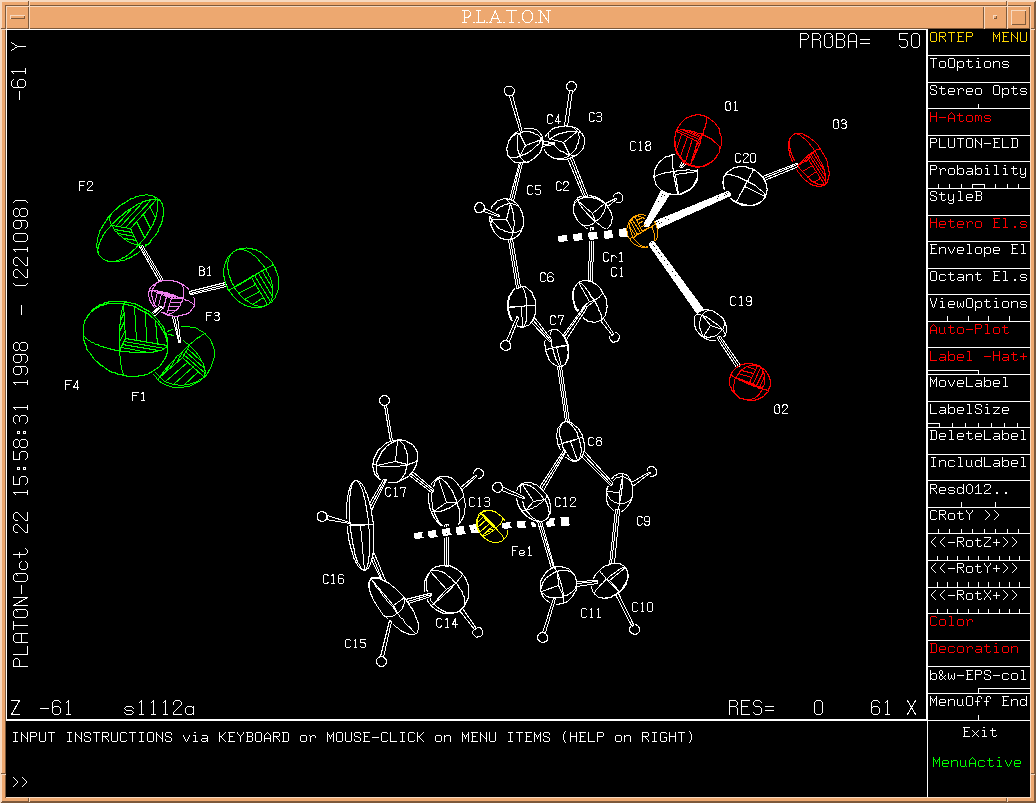
Task: Choose the Envelope El ellipsoid style
Action: point(977,250)
